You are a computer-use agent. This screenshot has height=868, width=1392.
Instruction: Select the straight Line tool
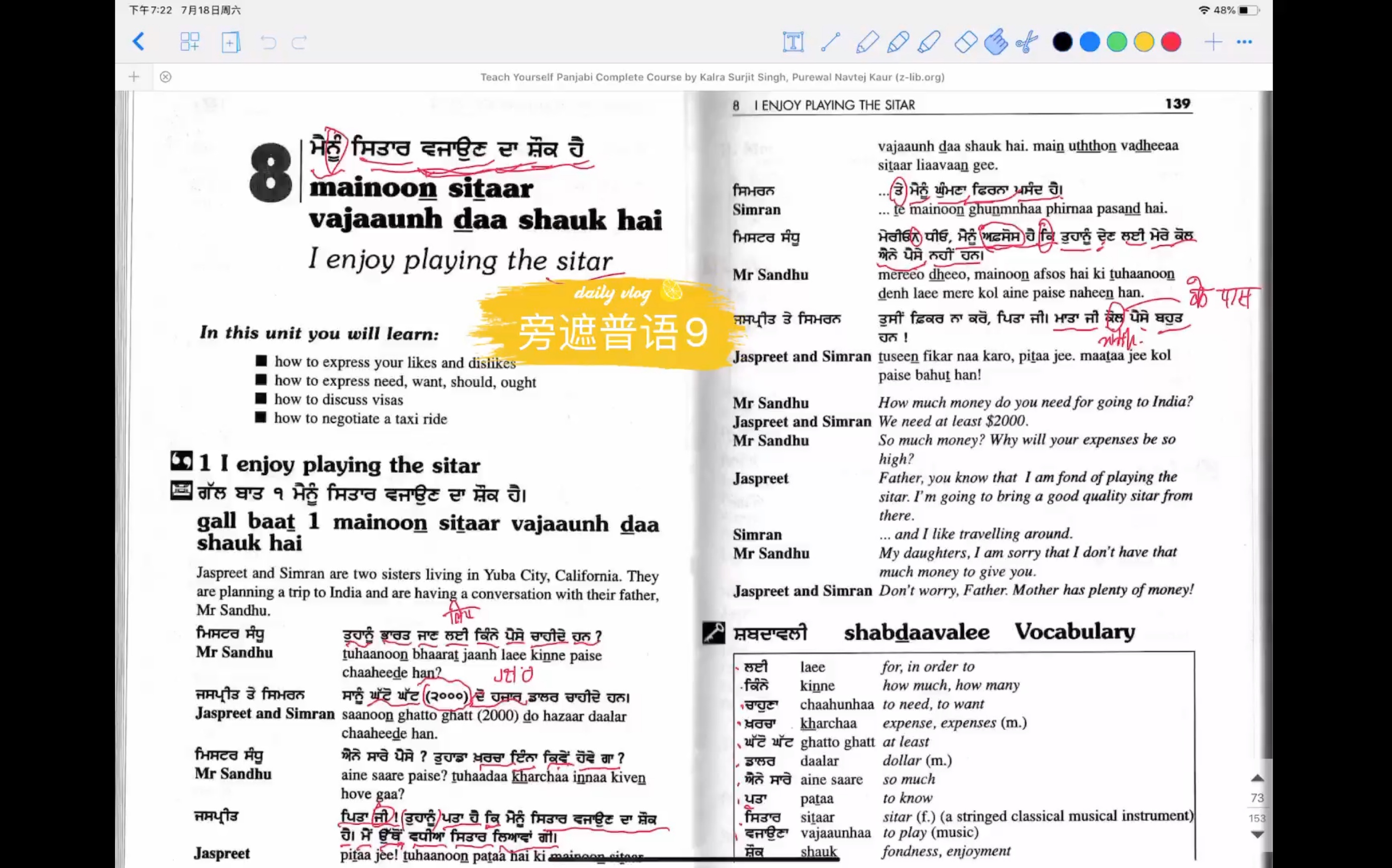click(830, 42)
